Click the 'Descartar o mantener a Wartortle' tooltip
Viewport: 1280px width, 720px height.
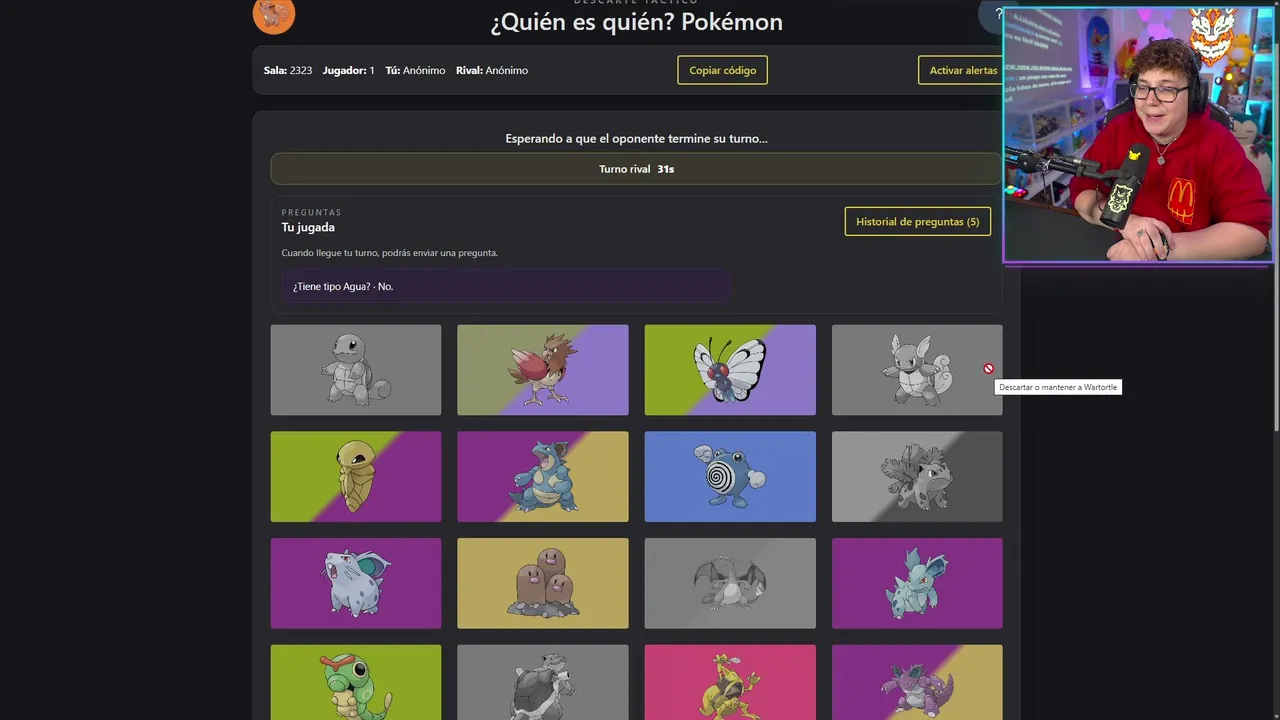(x=1058, y=387)
